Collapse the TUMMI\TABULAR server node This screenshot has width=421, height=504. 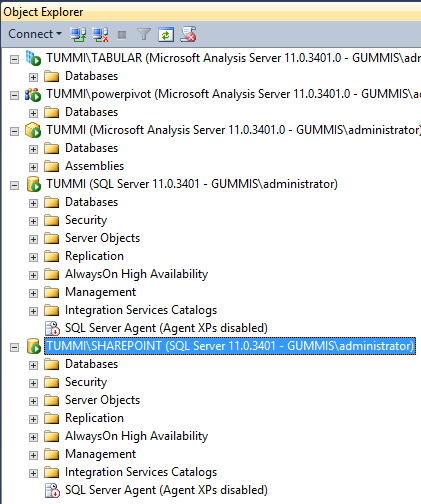coord(14,60)
